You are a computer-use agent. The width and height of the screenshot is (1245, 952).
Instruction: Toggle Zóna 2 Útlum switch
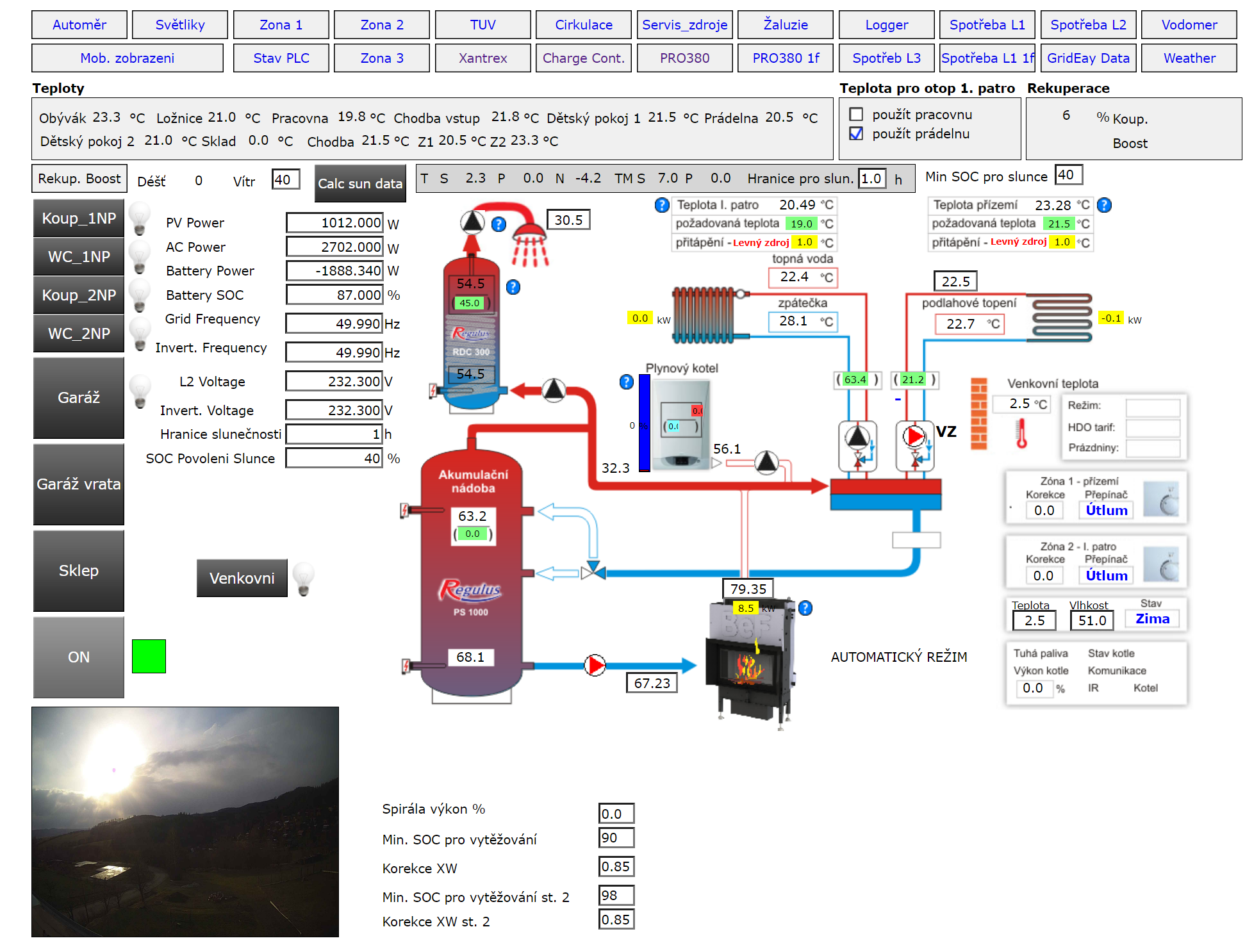[x=1106, y=575]
